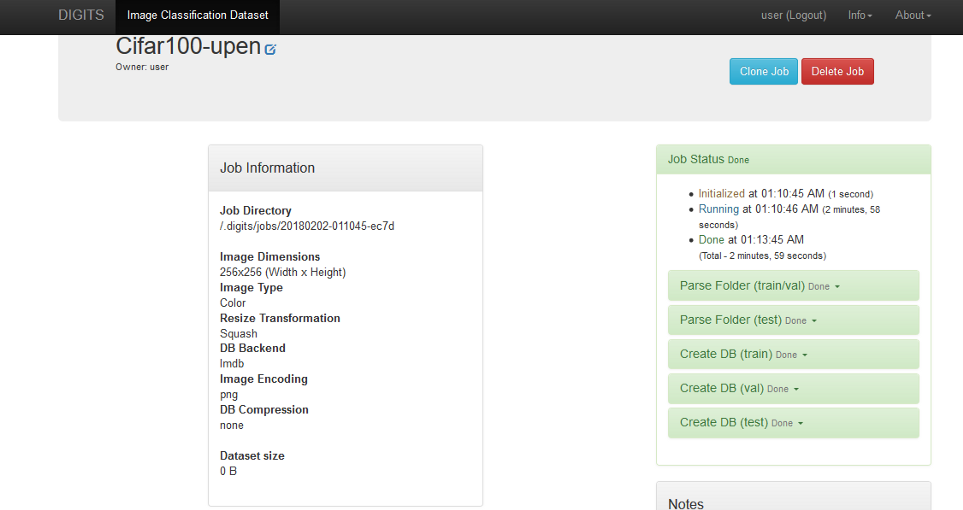The image size is (963, 510).
Task: Click the user (Logout) link
Action: pyautogui.click(x=793, y=15)
